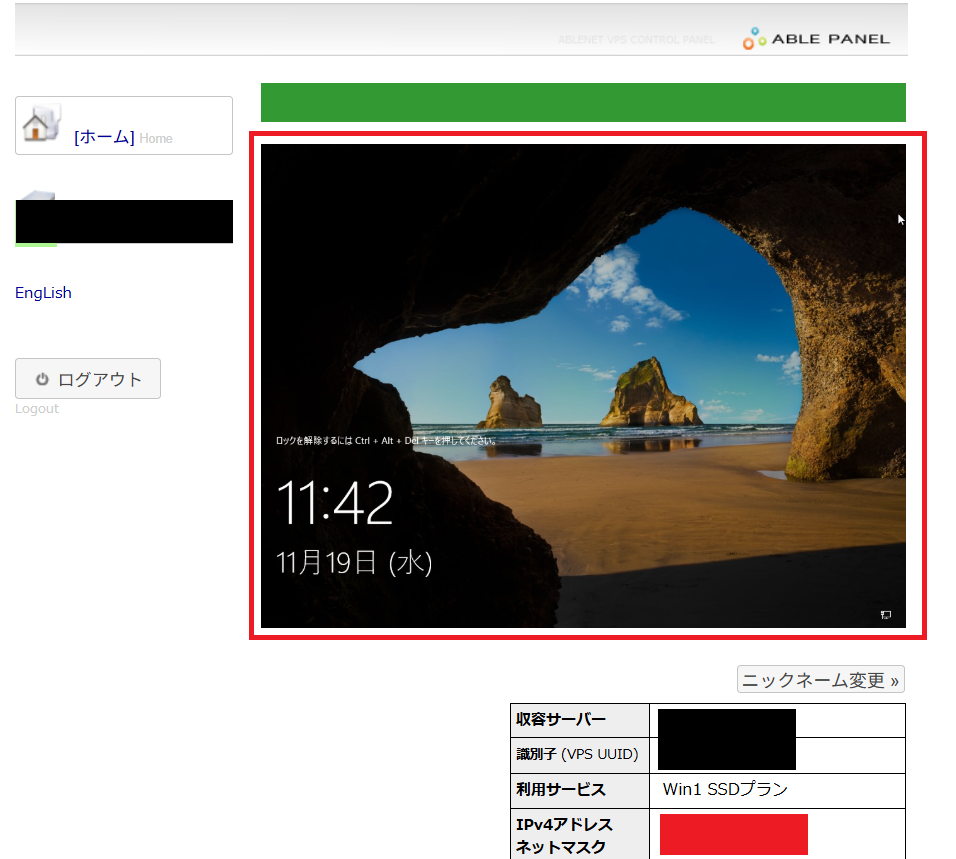Click the green status banner above the console

[x=583, y=102]
